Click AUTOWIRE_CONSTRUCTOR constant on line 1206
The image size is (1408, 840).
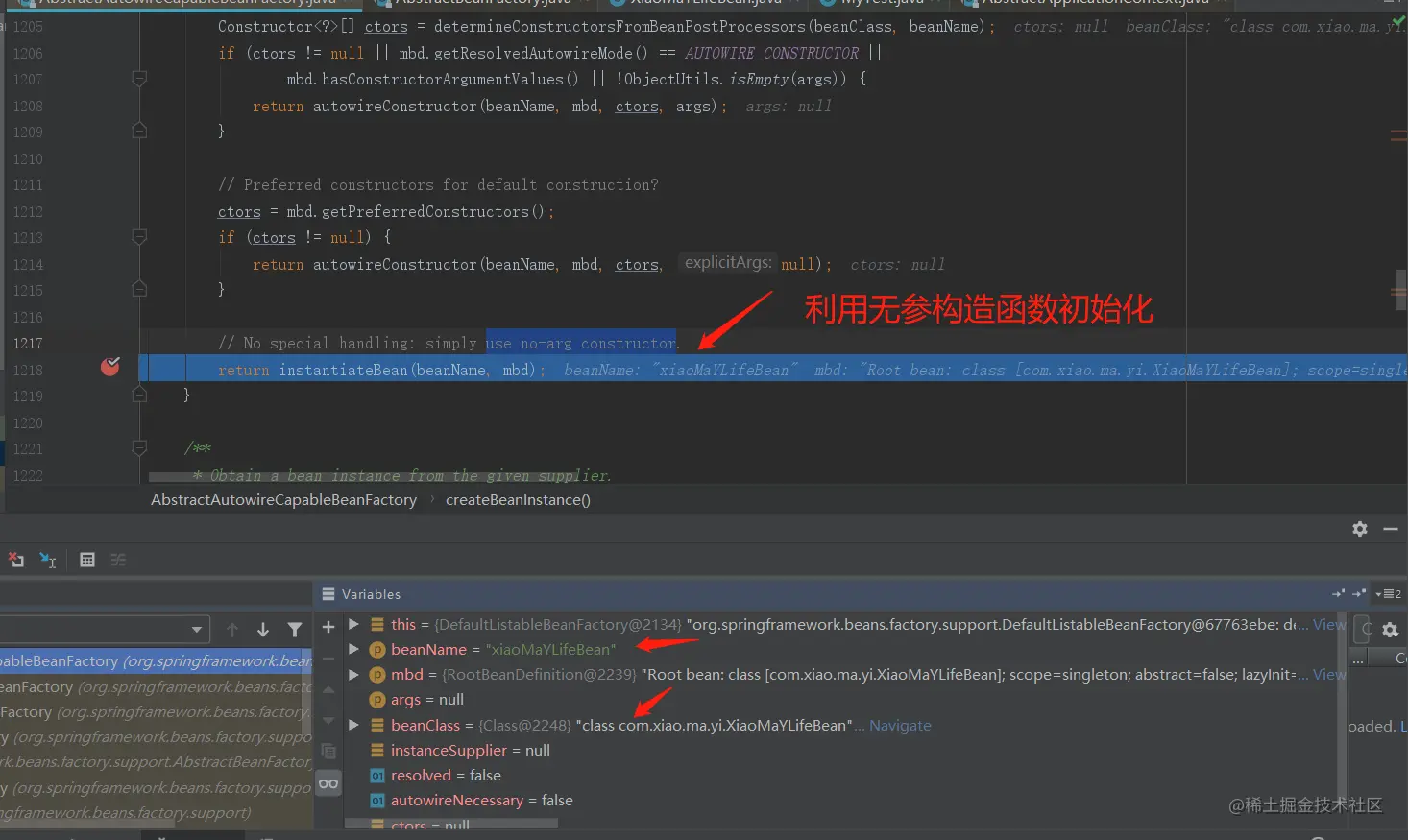point(771,53)
